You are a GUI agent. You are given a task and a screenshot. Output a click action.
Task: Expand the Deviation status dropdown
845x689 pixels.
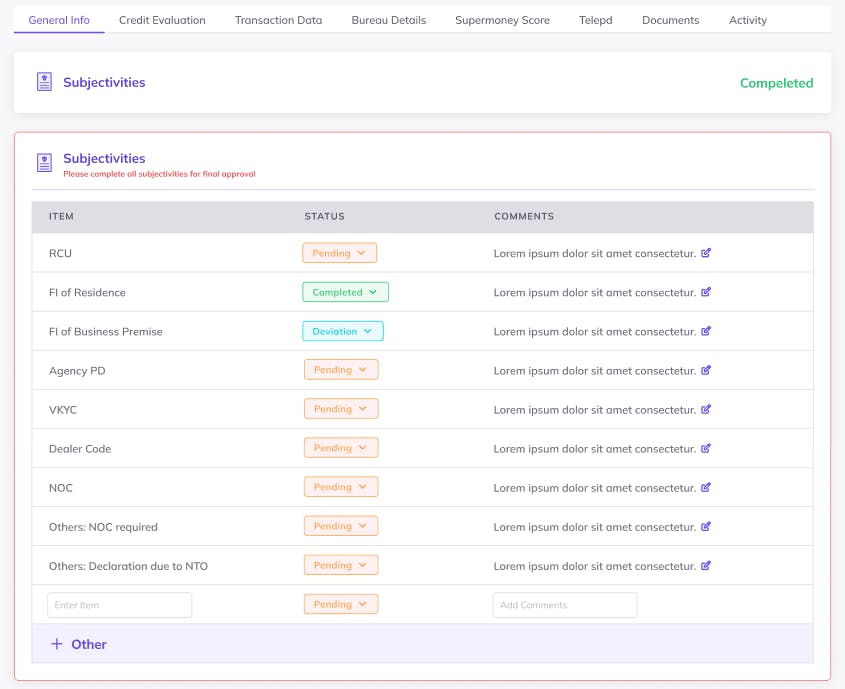click(342, 331)
